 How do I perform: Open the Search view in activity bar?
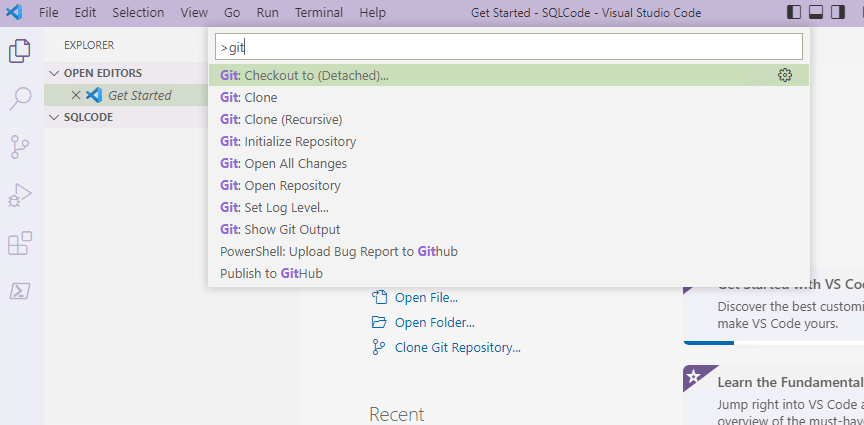click(20, 99)
